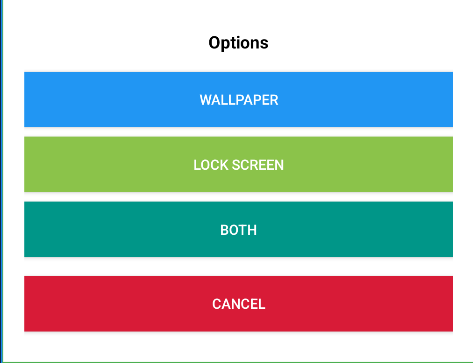473x363 pixels.
Task: Tap the red CANCEL button
Action: coord(238,304)
